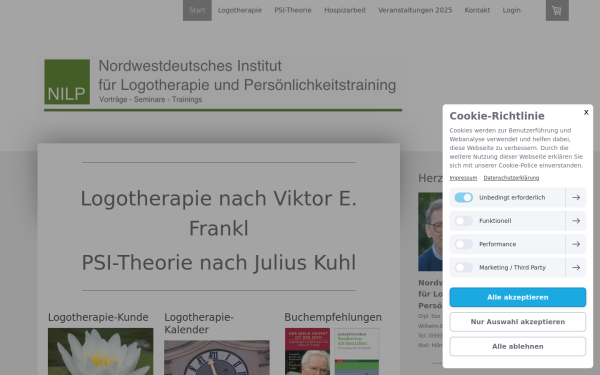Open the Hospizarbeit menu item

click(x=345, y=10)
